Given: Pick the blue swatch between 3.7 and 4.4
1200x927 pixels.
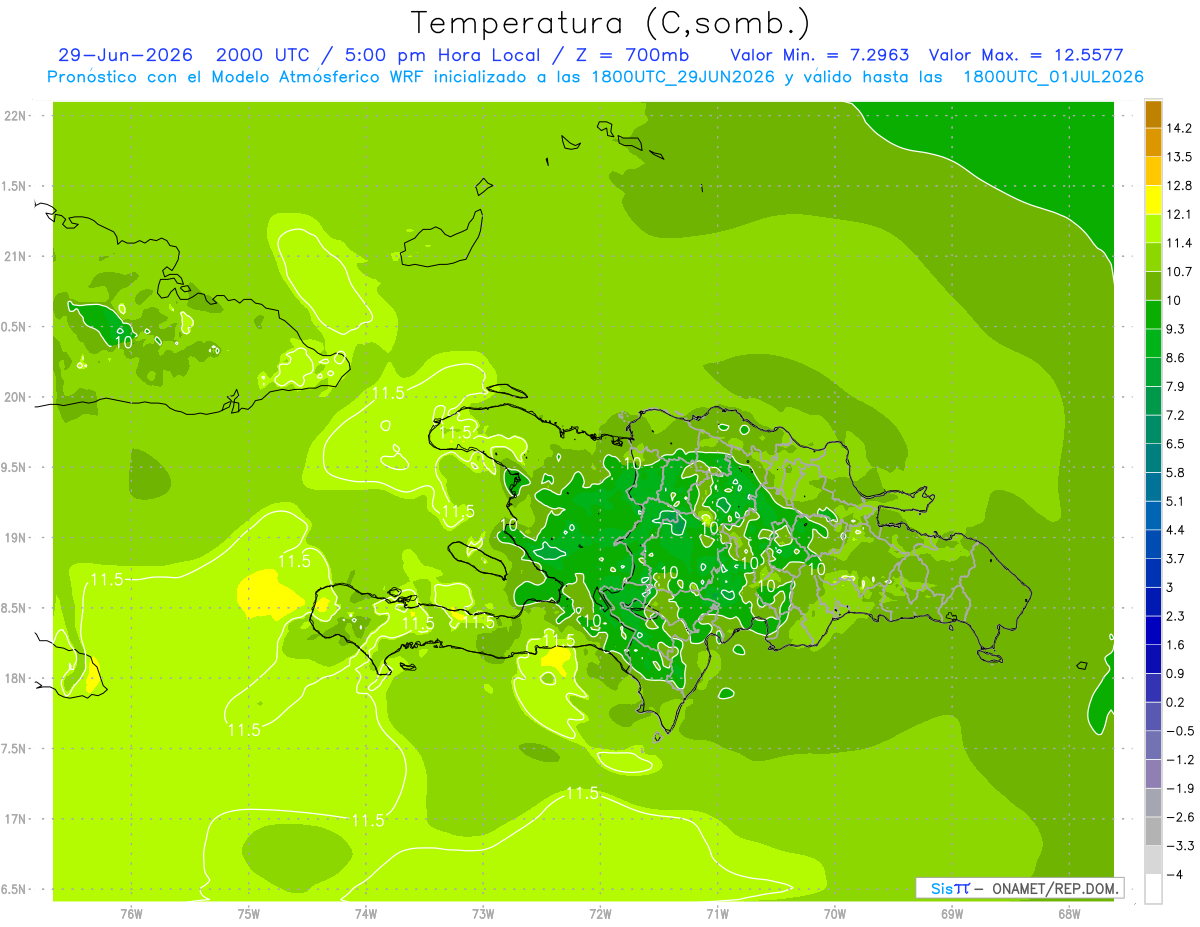Looking at the screenshot, I should [1153, 544].
